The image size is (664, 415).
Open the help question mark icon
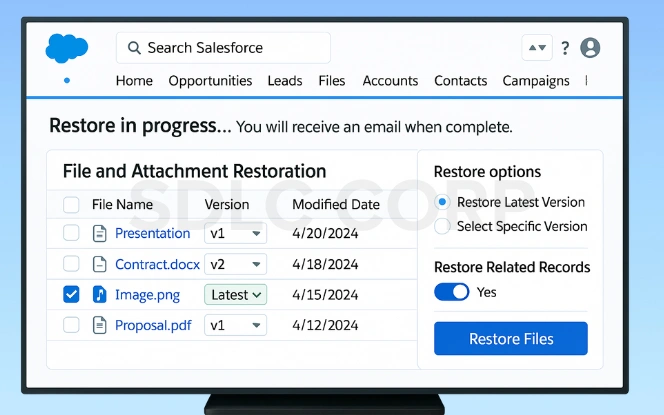click(x=565, y=48)
